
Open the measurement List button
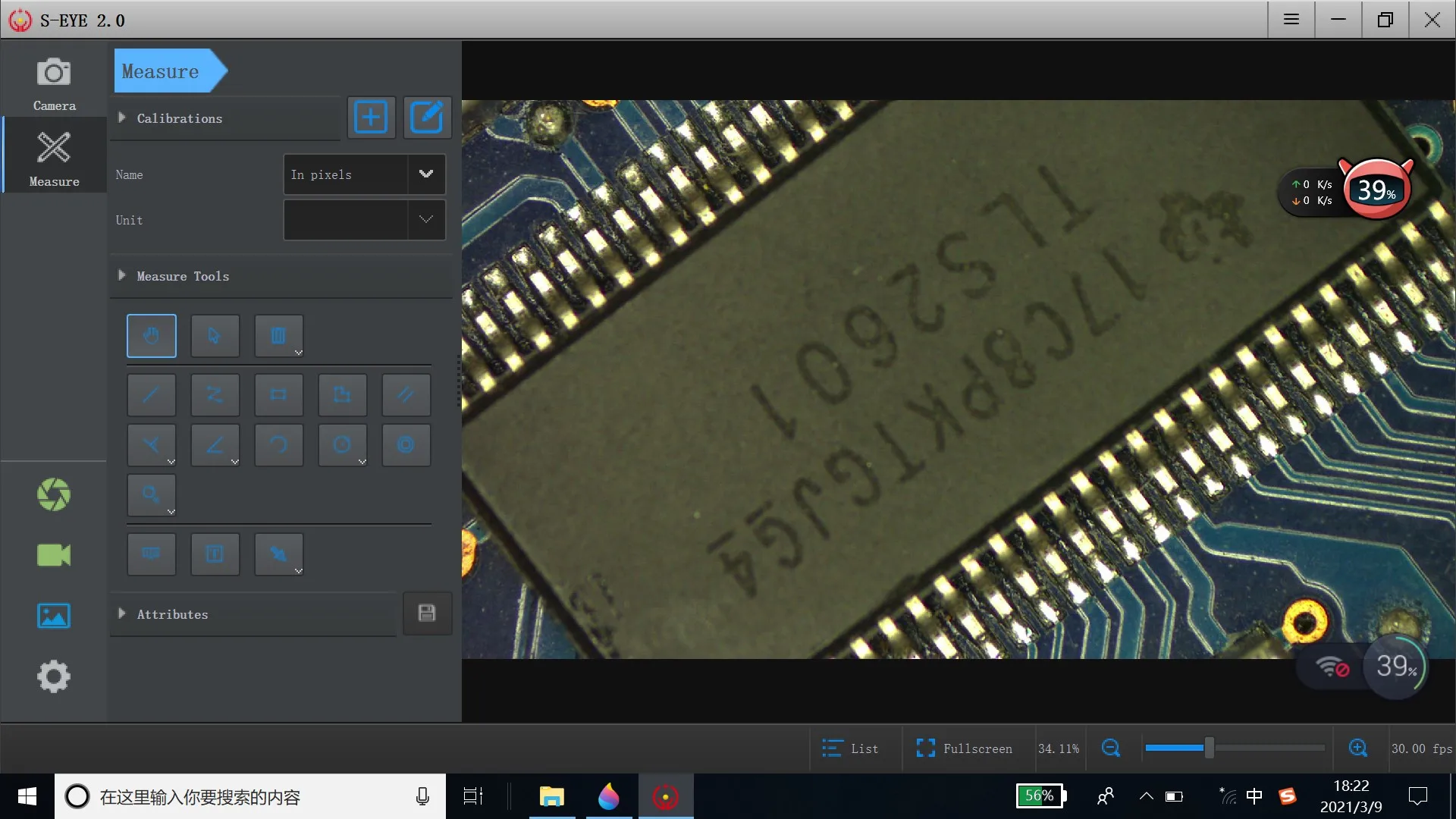click(x=850, y=748)
